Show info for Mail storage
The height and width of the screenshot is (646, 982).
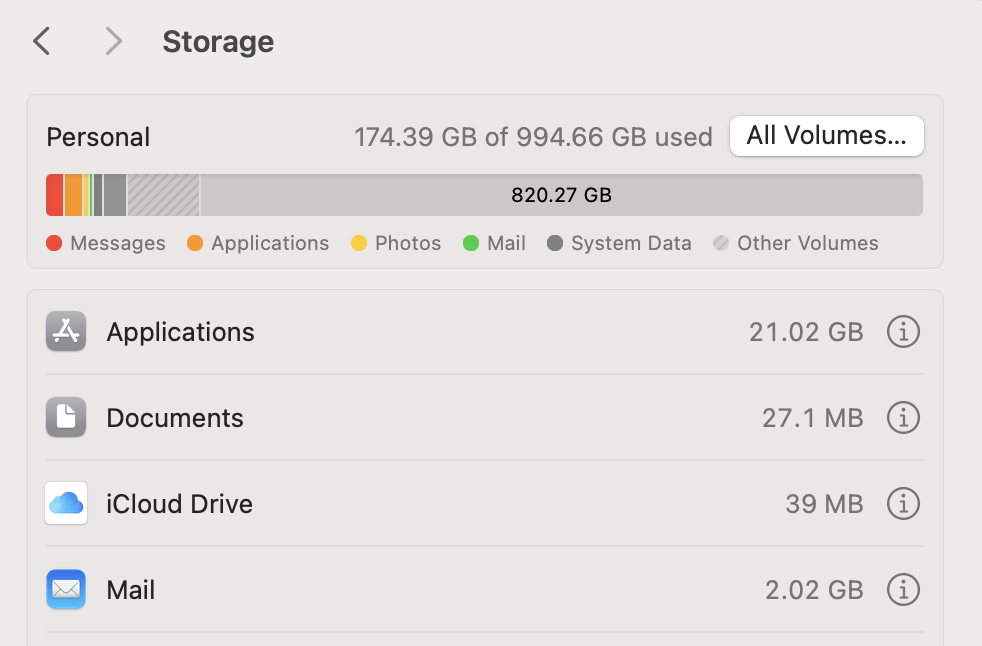(x=903, y=590)
